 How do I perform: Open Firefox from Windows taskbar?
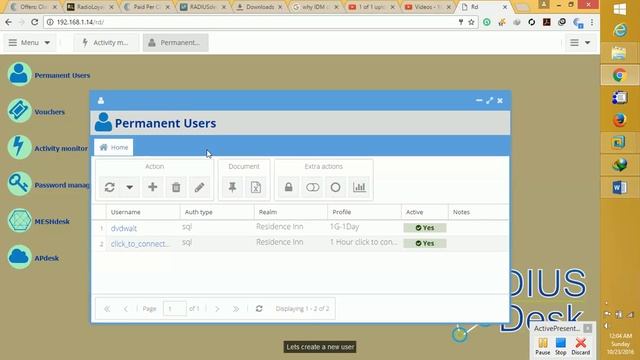620,120
